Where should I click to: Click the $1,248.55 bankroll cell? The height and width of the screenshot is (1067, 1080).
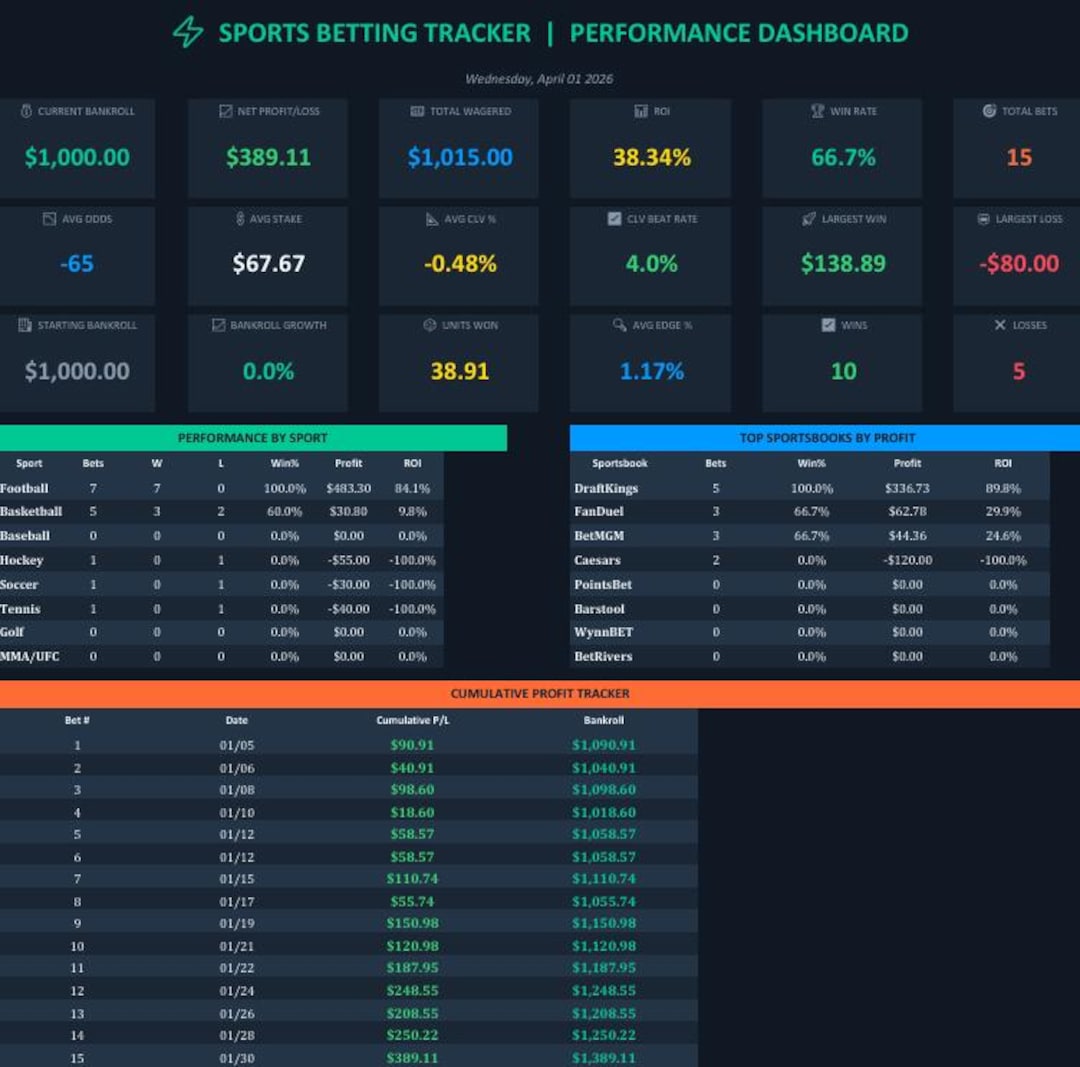click(x=603, y=991)
